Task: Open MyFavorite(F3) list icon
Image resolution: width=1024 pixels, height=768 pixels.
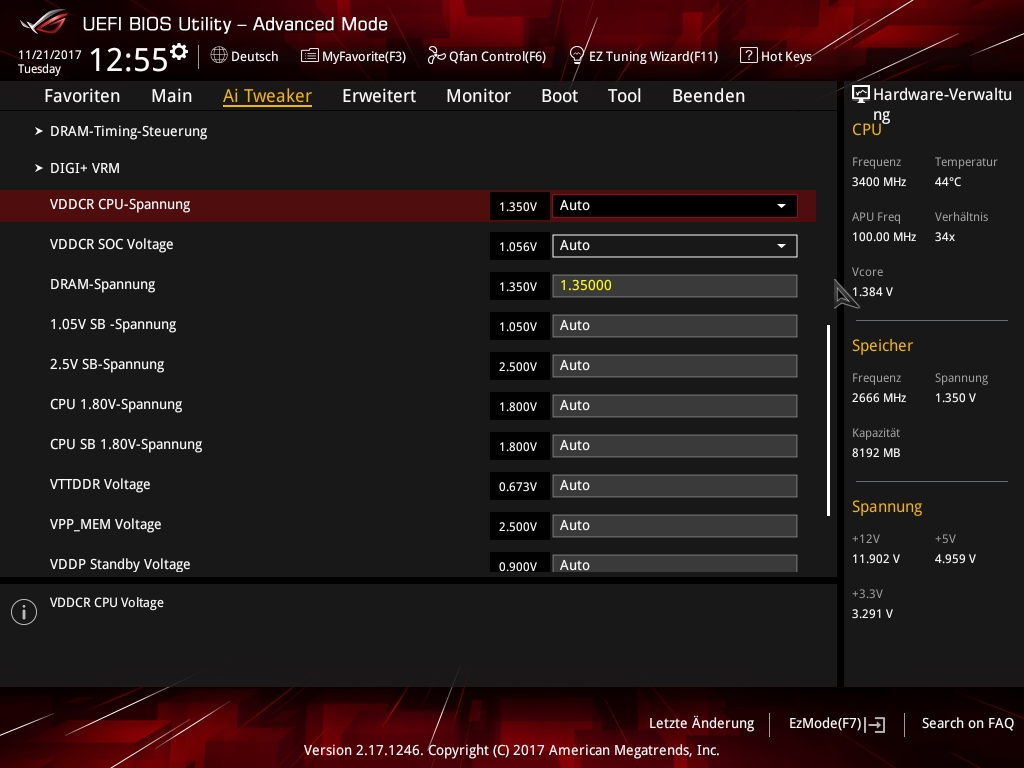Action: 310,56
